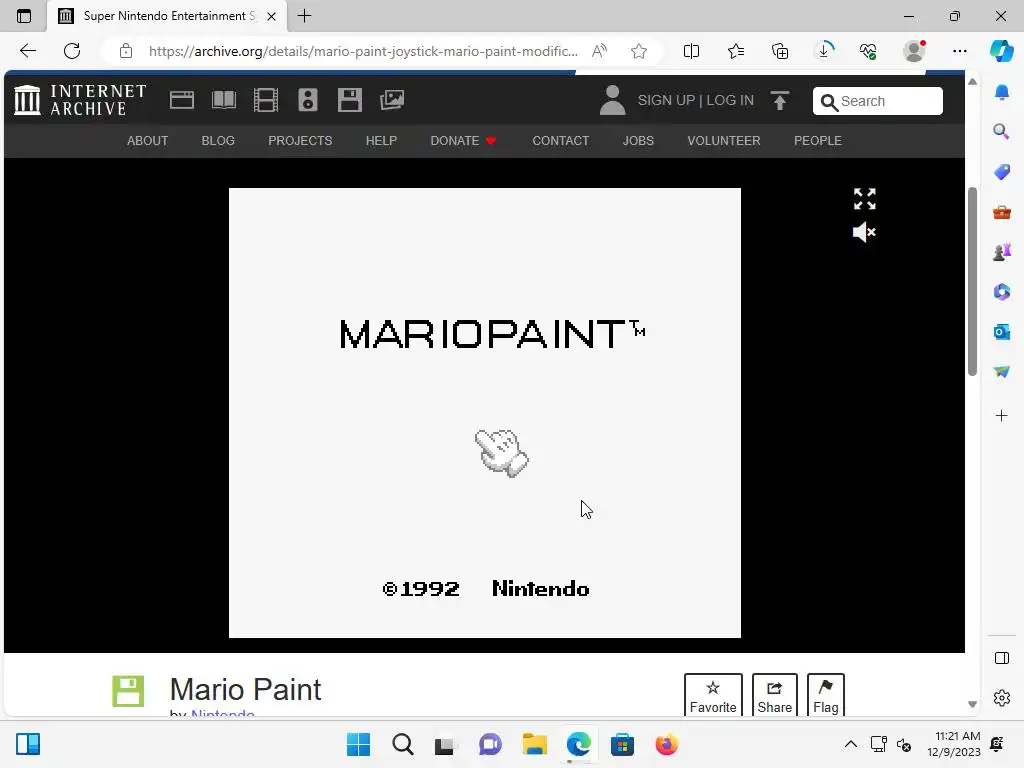Screen dimensions: 1024x768
Task: Open Edge sidebar tools briefcase icon
Action: pos(1002,212)
